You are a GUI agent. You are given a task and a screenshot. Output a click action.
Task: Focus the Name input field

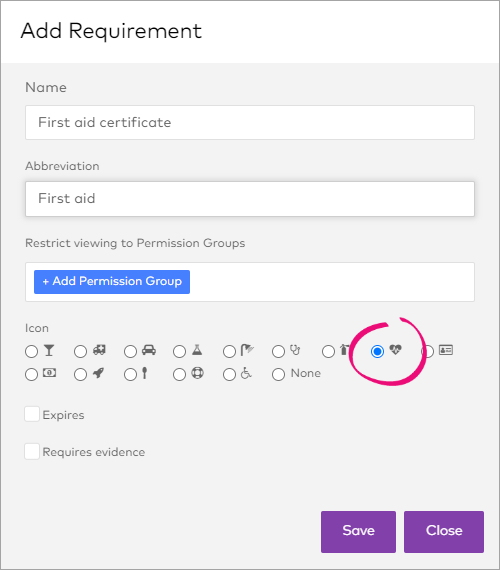tap(250, 123)
